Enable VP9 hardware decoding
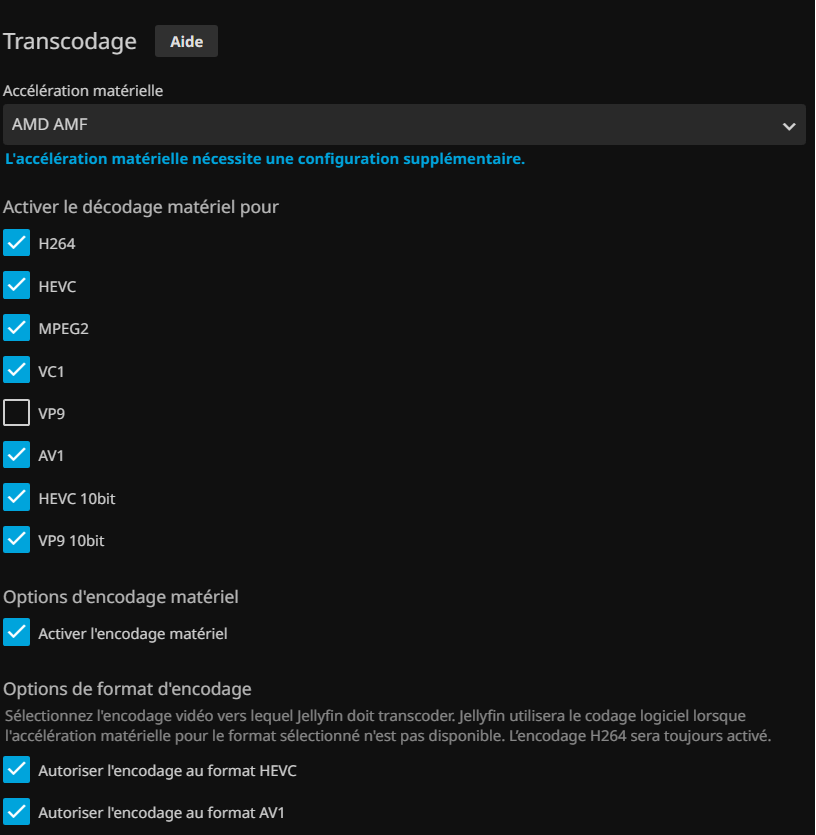Screen dimensions: 816x835 point(17,413)
